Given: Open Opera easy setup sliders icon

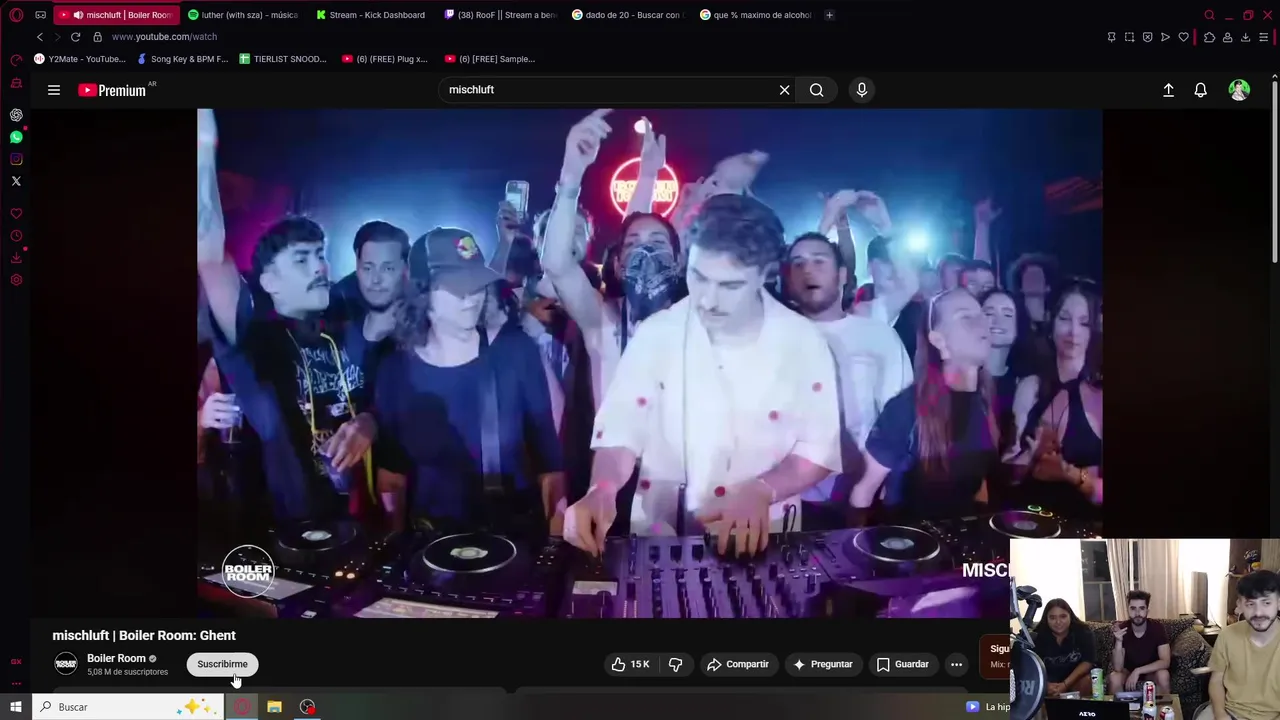Looking at the screenshot, I should (x=1264, y=37).
